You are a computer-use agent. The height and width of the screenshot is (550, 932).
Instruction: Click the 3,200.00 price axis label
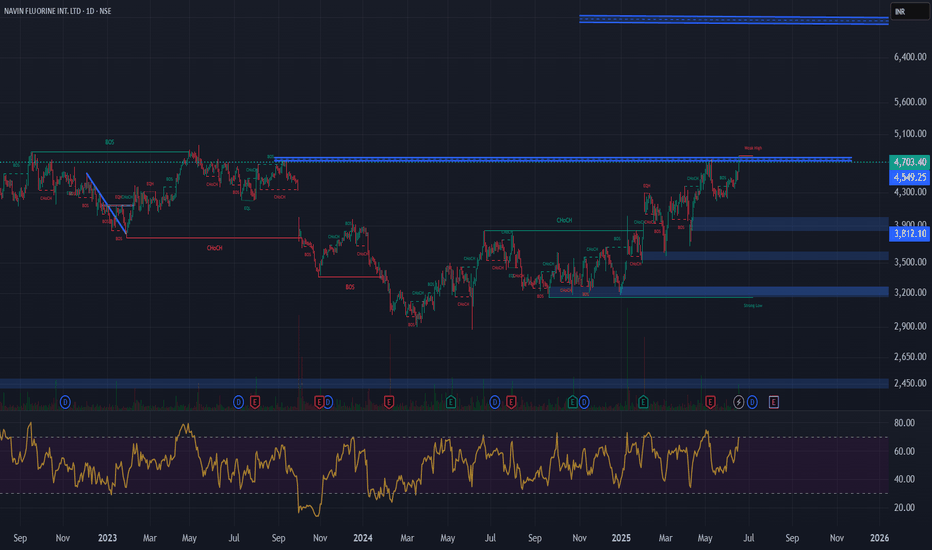click(910, 293)
